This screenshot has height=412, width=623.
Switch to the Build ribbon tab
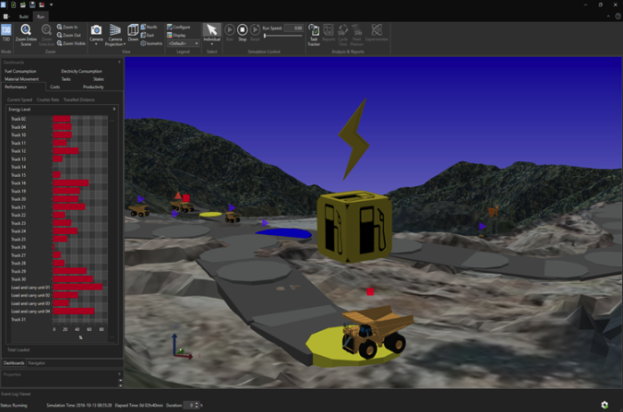coord(21,18)
